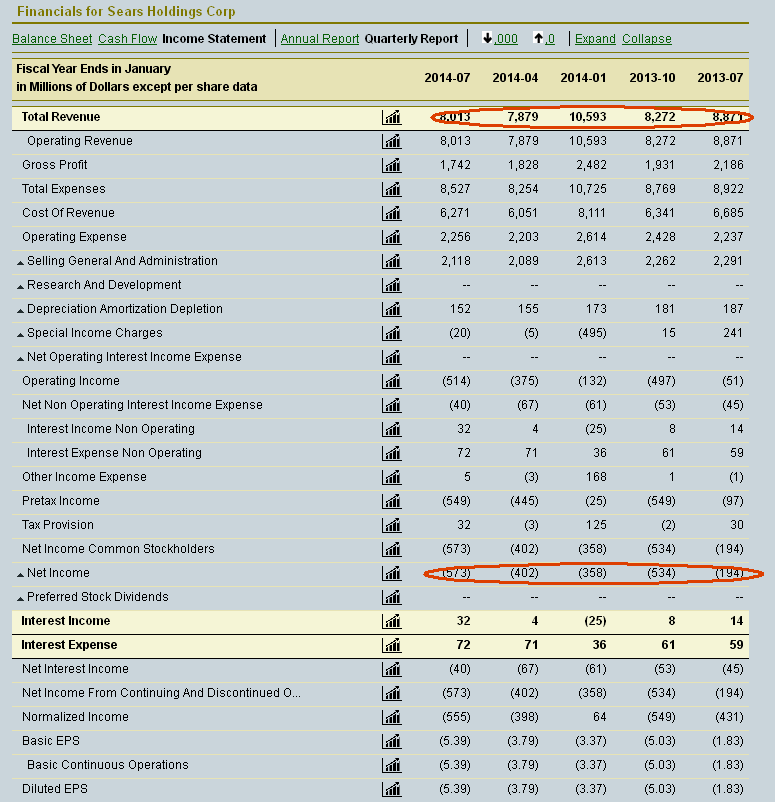Click the down-arrow ,000 rounding link

pos(500,39)
